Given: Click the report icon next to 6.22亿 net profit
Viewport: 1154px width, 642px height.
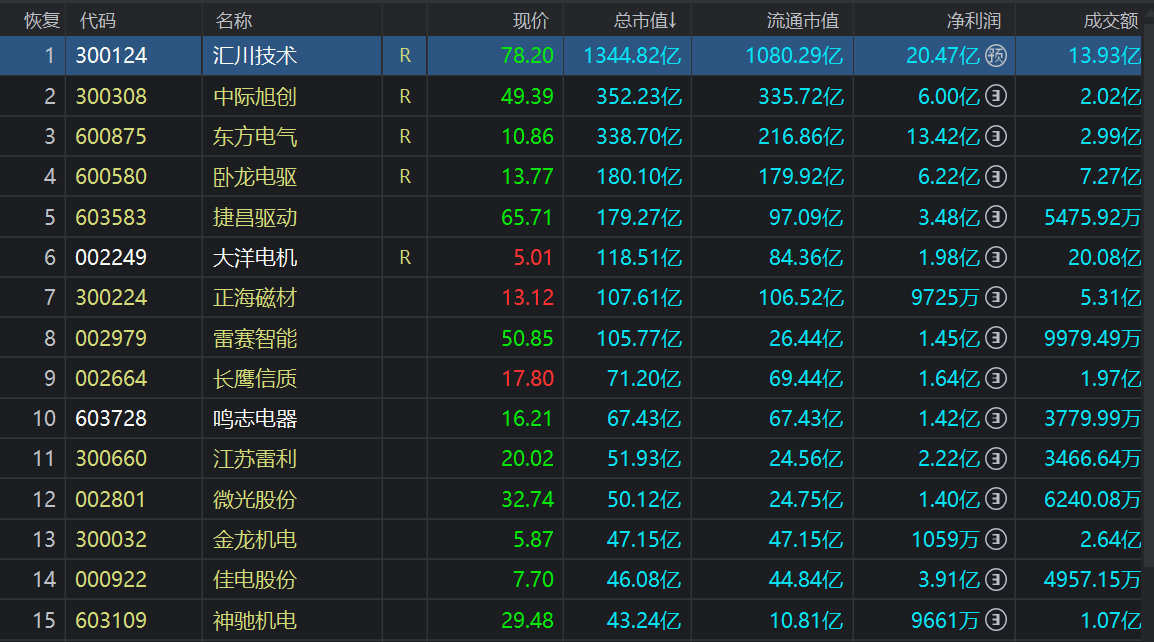Looking at the screenshot, I should coord(996,177).
